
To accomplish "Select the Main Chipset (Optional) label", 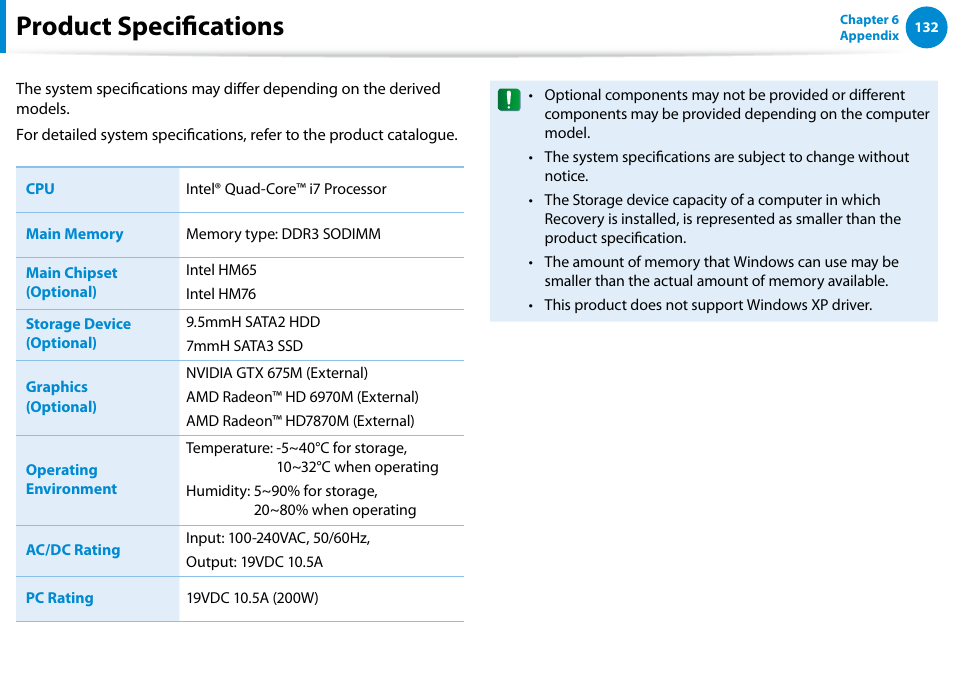I will point(71,282).
